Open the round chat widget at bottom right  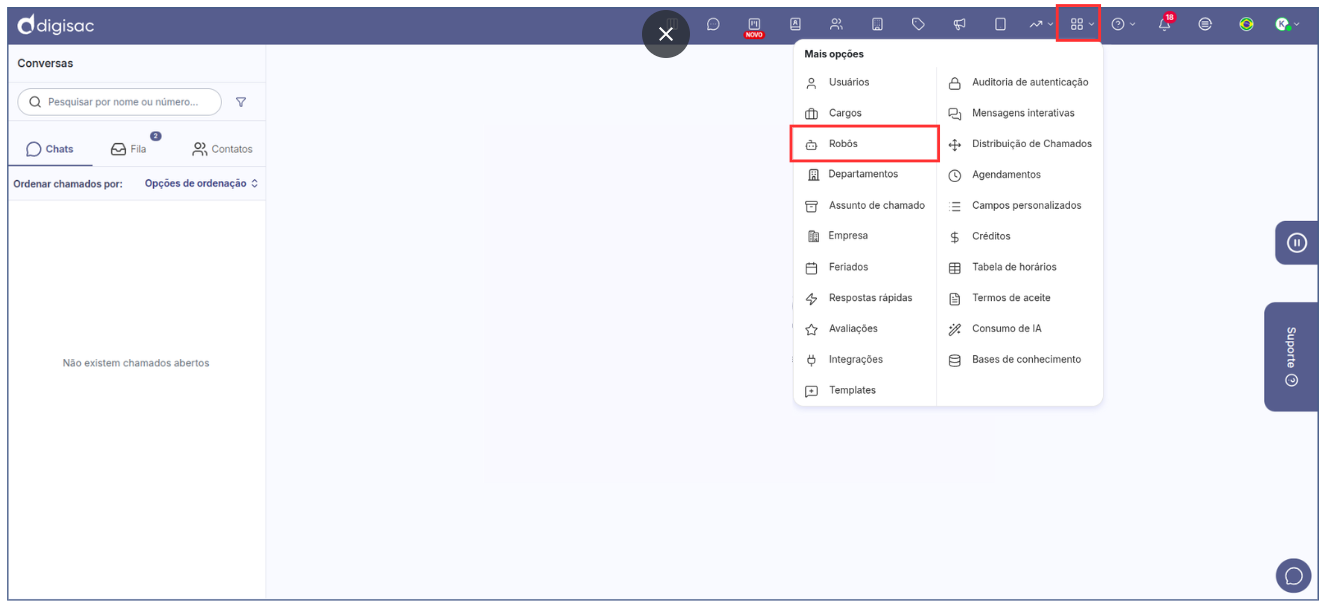click(x=1293, y=576)
